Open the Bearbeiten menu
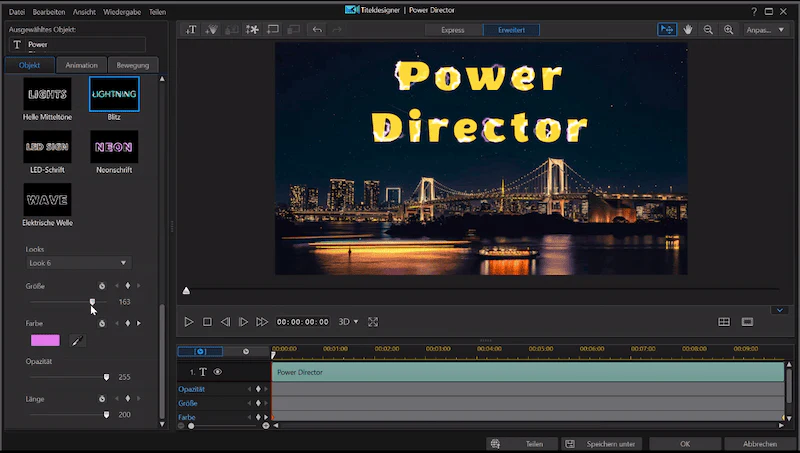The height and width of the screenshot is (453, 800). click(48, 12)
